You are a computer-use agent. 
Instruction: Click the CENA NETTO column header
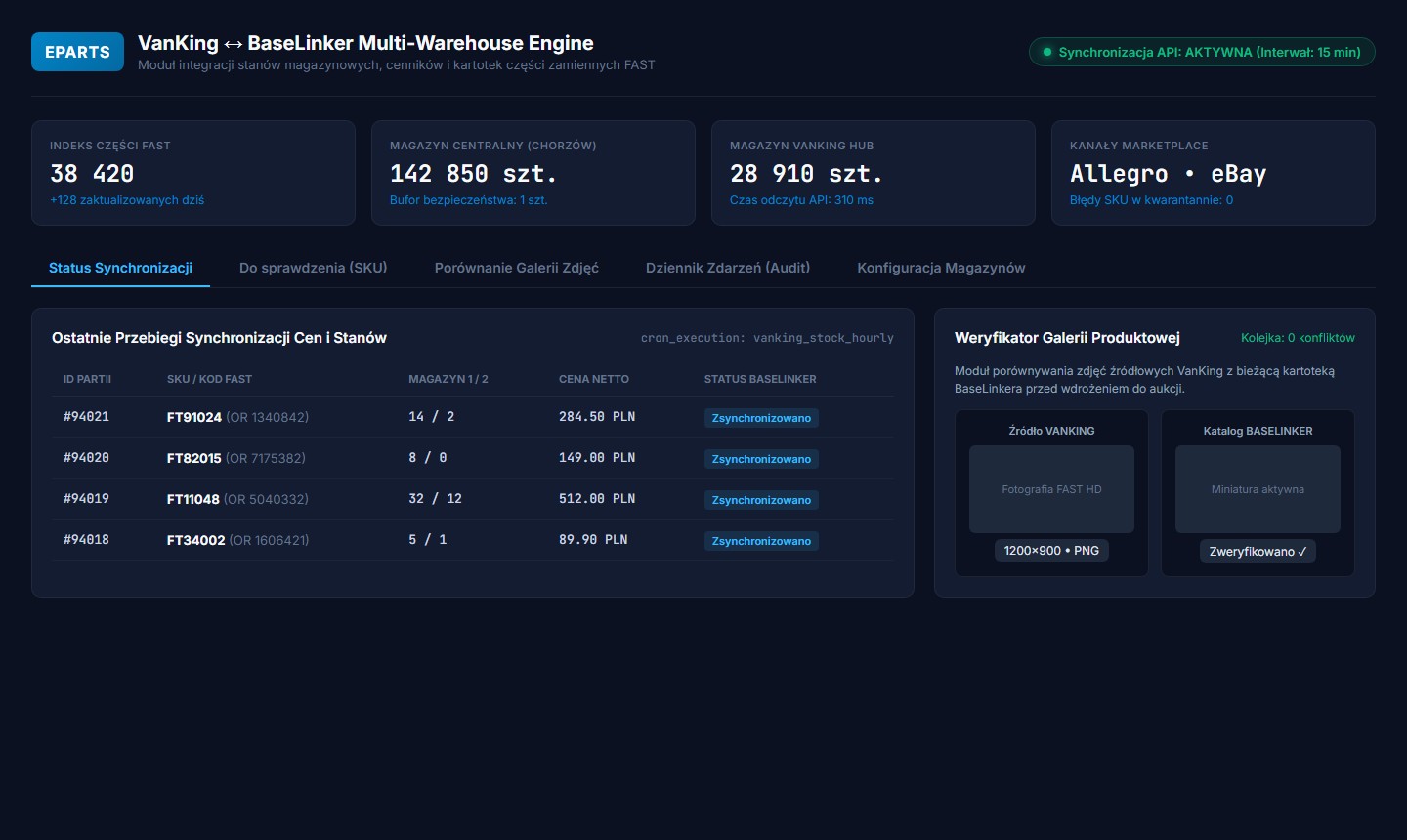click(x=594, y=379)
